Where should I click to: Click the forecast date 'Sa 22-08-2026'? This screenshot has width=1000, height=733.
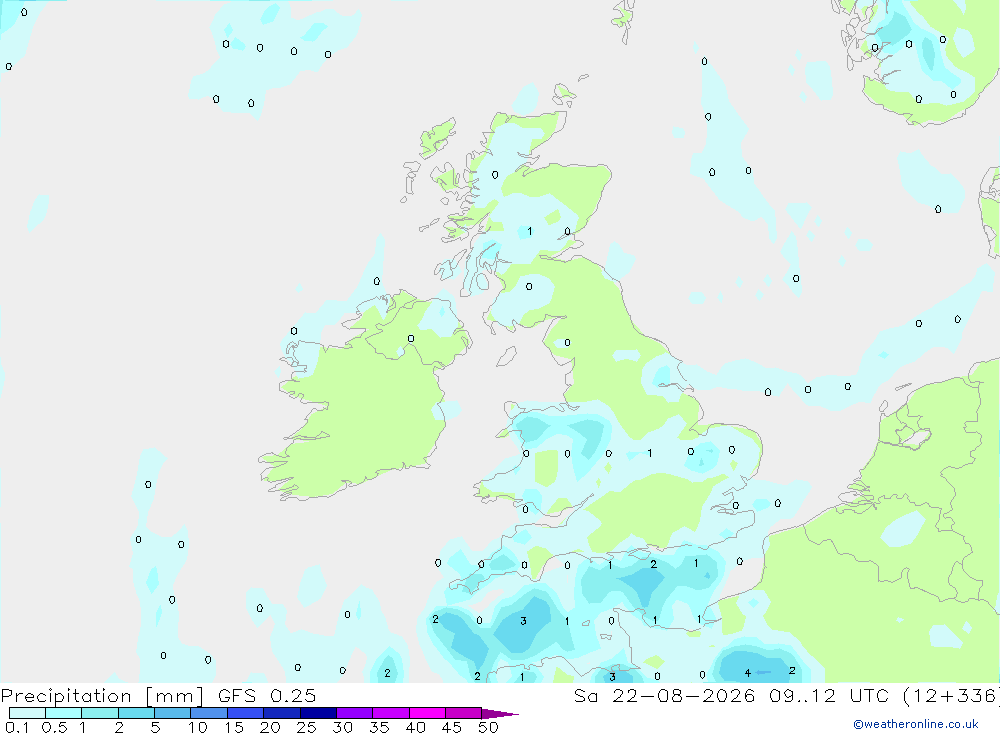coord(665,696)
